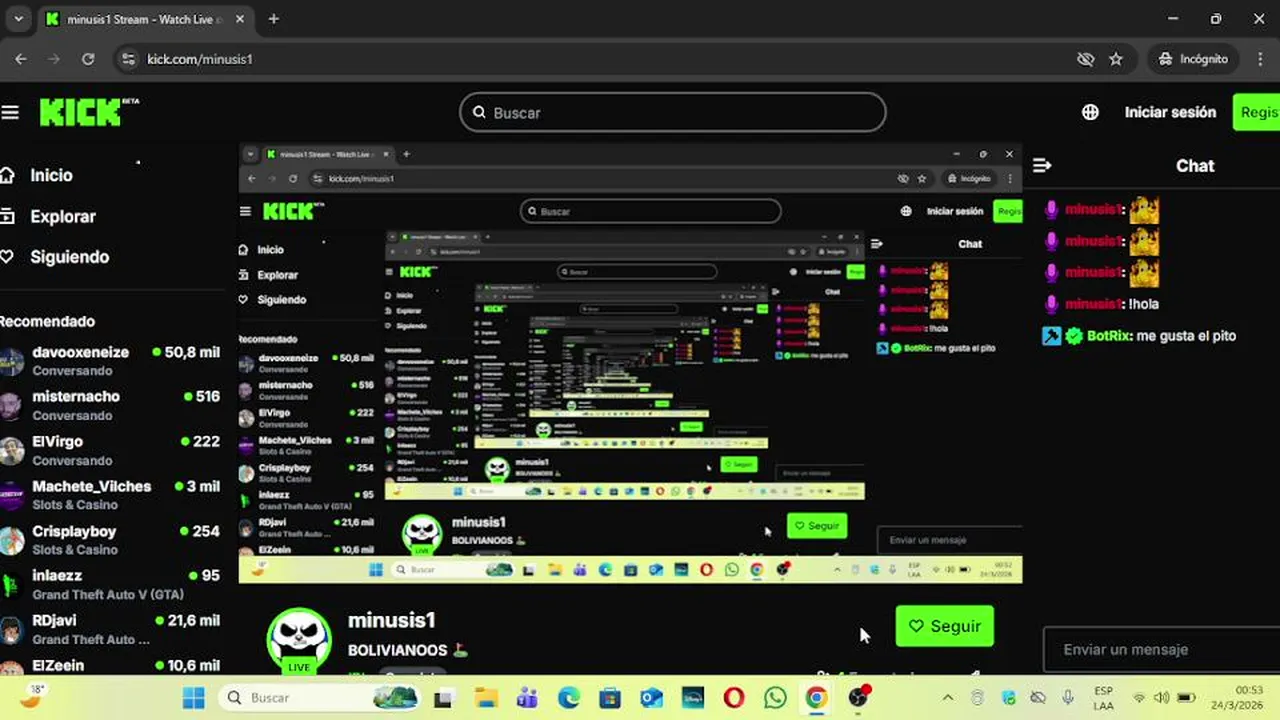Screen dimensions: 1280x720
Task: Click the microphone tray icon
Action: [x=1068, y=698]
